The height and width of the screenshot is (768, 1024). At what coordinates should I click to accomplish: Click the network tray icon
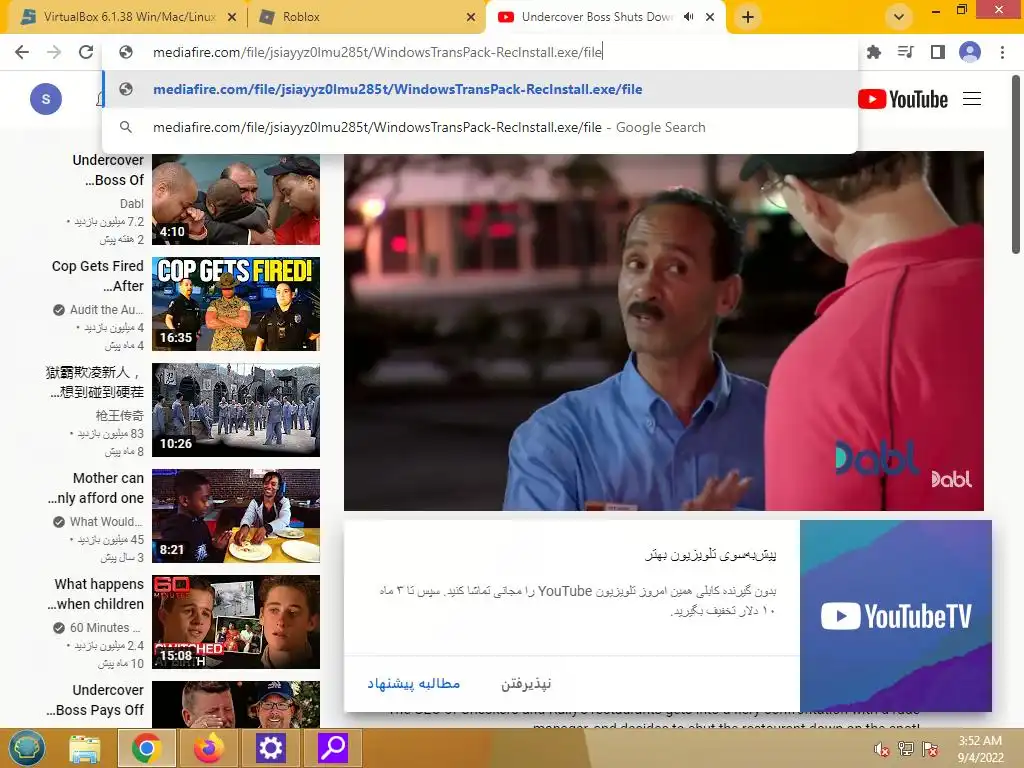[906, 749]
